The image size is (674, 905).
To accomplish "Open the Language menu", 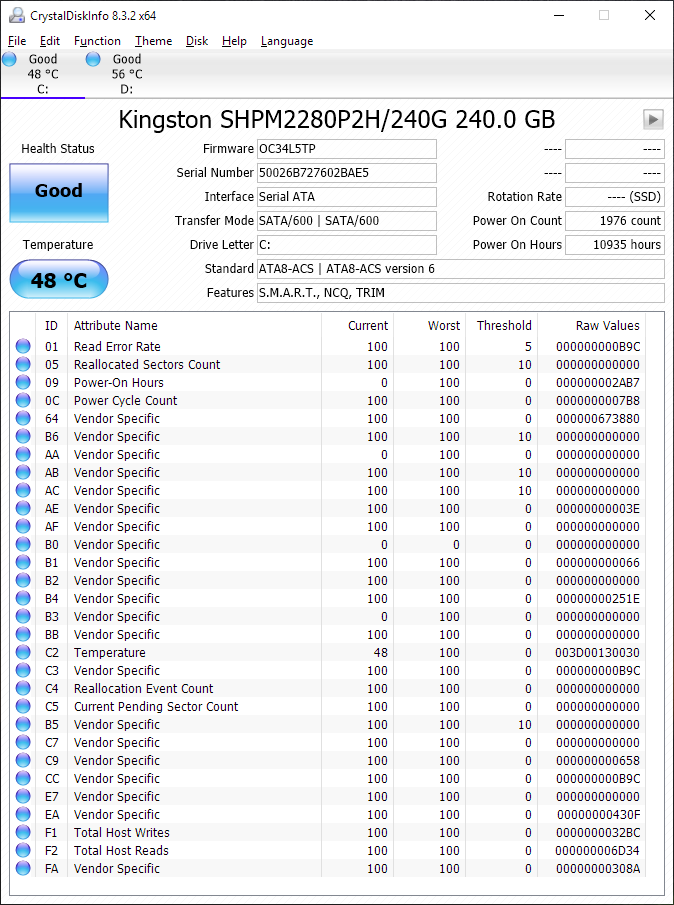I will (287, 41).
